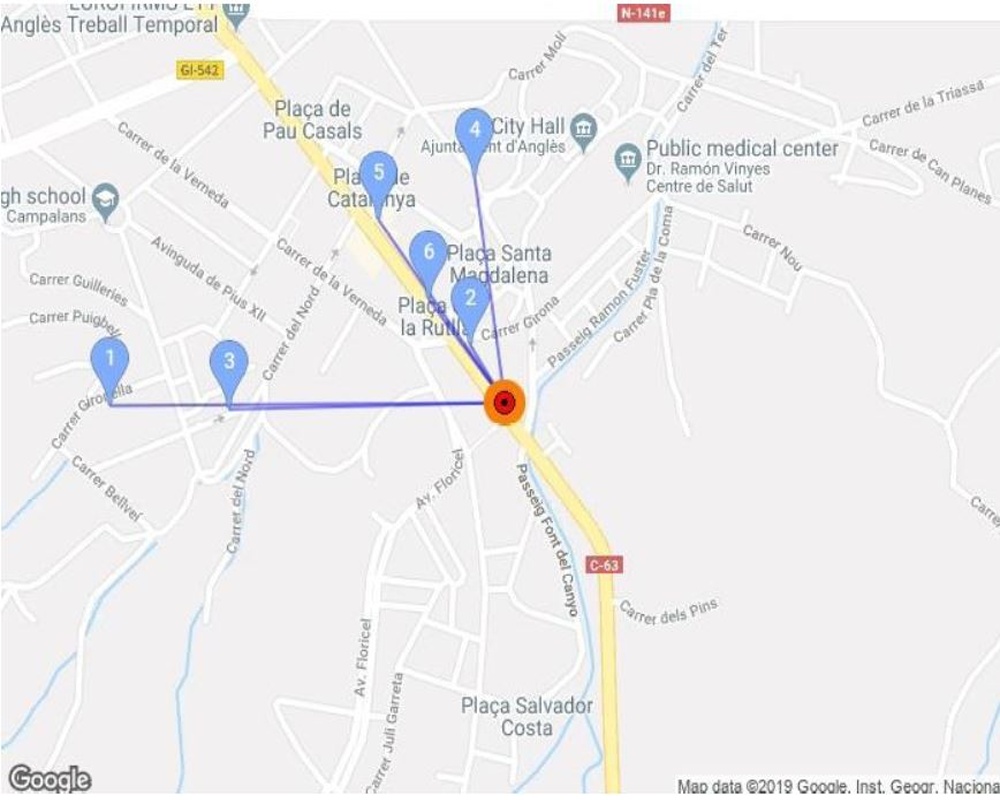Click the Anglès Treball Temporal place icon

click(x=237, y=15)
